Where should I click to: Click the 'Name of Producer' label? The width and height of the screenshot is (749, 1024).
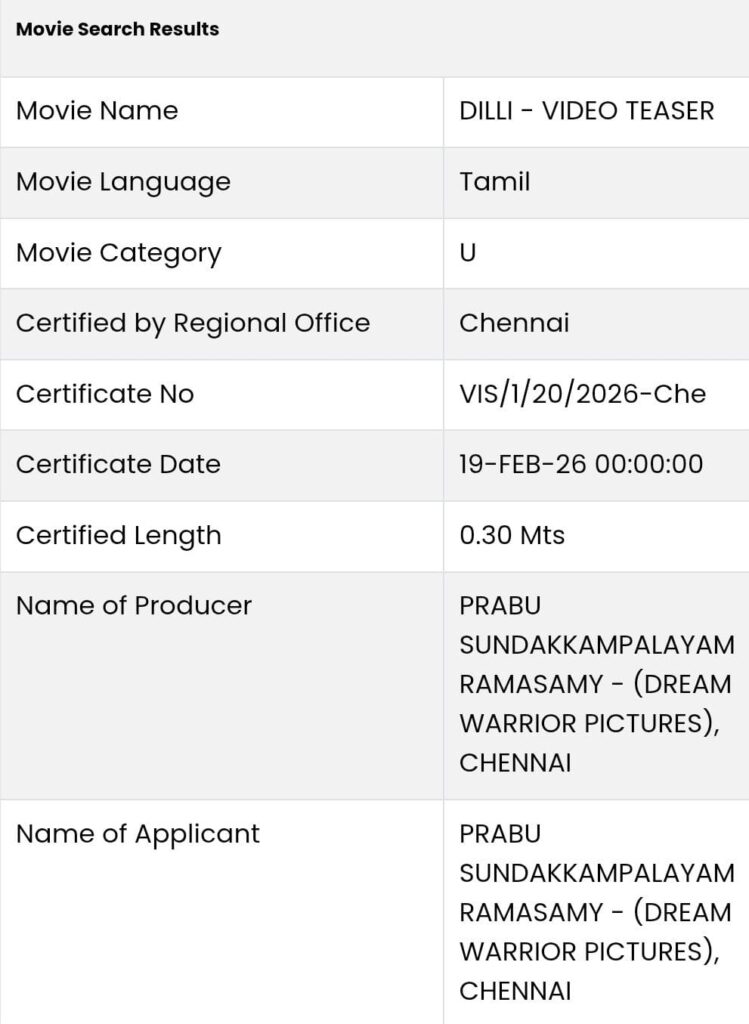click(134, 605)
